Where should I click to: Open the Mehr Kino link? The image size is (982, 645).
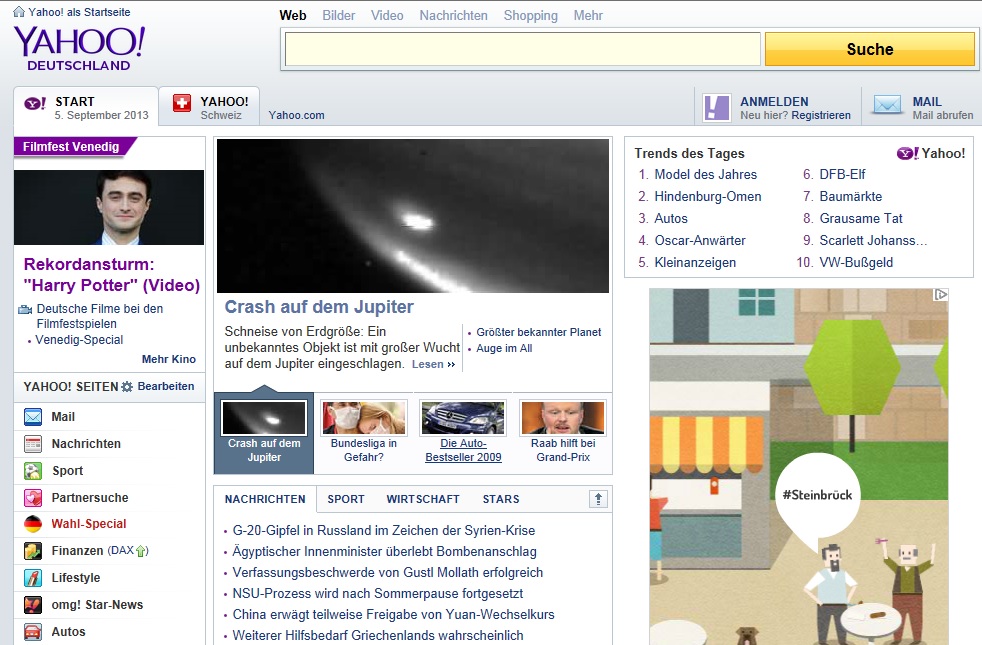(168, 359)
